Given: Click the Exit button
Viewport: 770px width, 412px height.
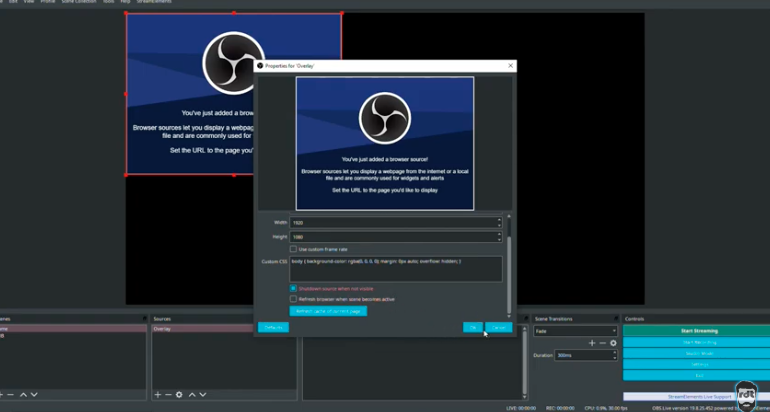Looking at the screenshot, I should tap(699, 376).
